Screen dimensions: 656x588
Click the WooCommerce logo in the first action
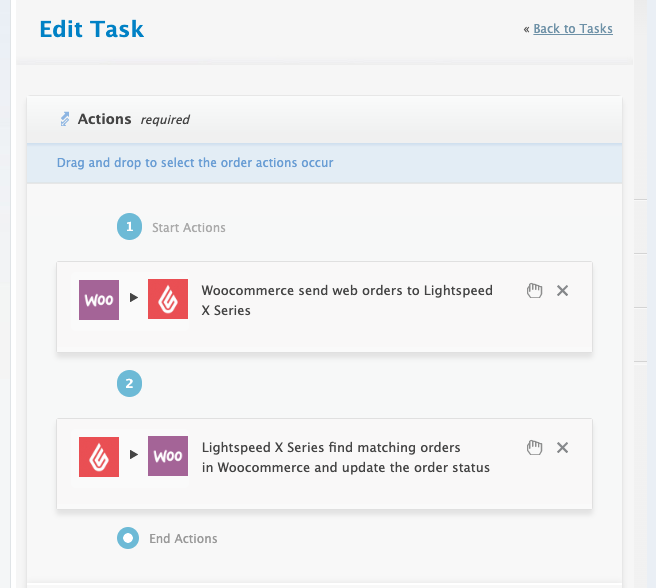tap(99, 300)
